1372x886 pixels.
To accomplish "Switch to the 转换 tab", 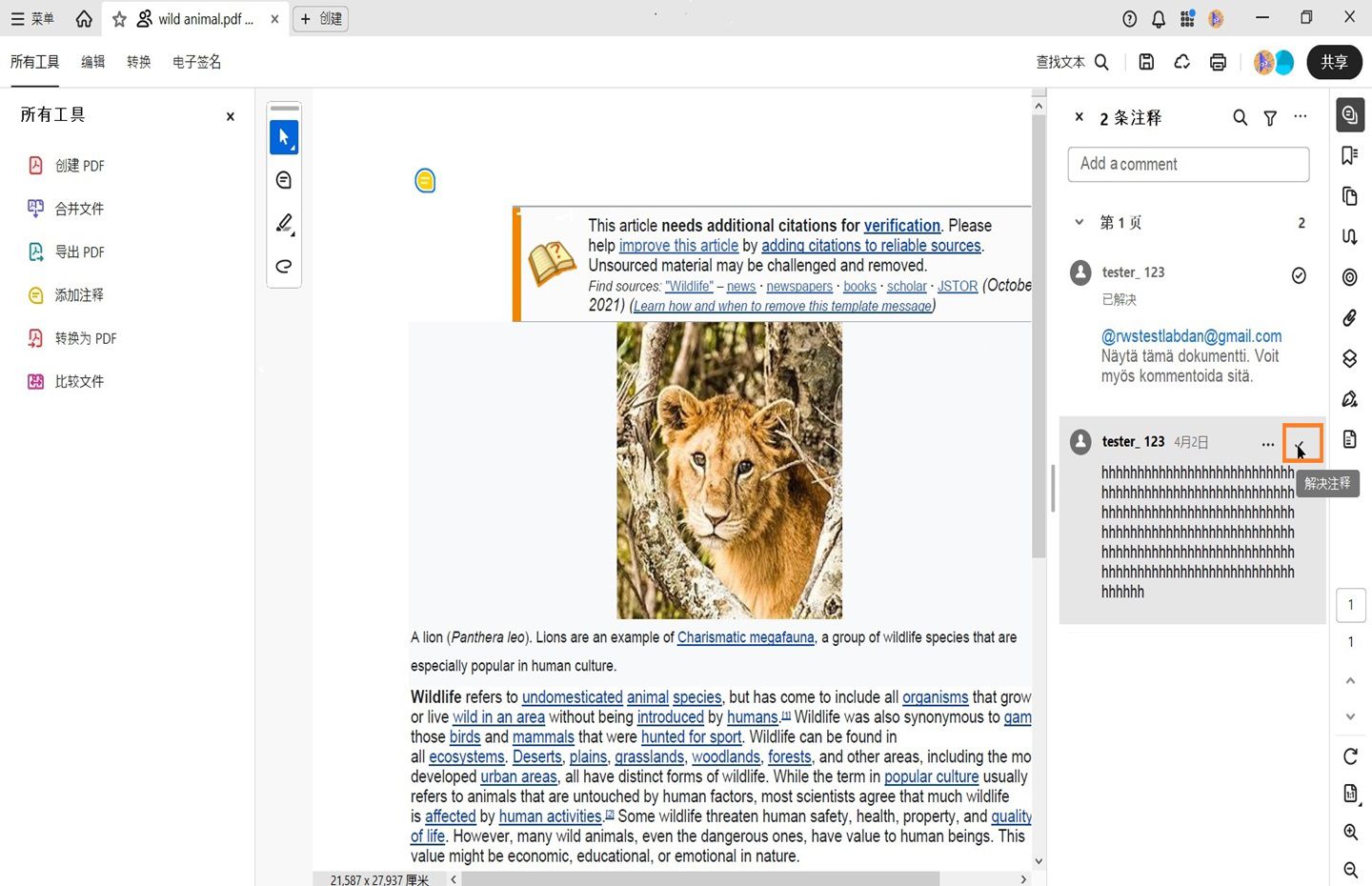I will coord(138,62).
